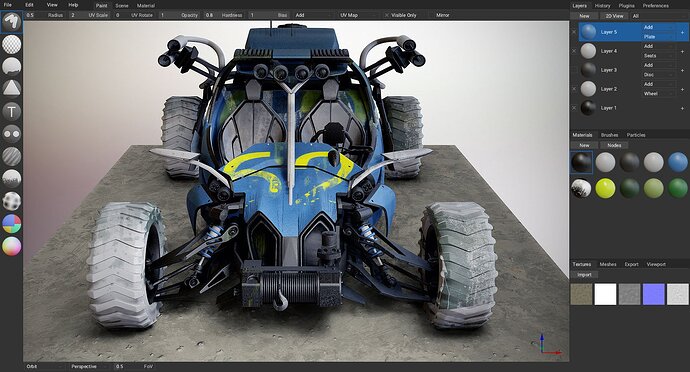Open the Disc object dropdown on Layer 3
The height and width of the screenshot is (372, 690).
point(658,74)
